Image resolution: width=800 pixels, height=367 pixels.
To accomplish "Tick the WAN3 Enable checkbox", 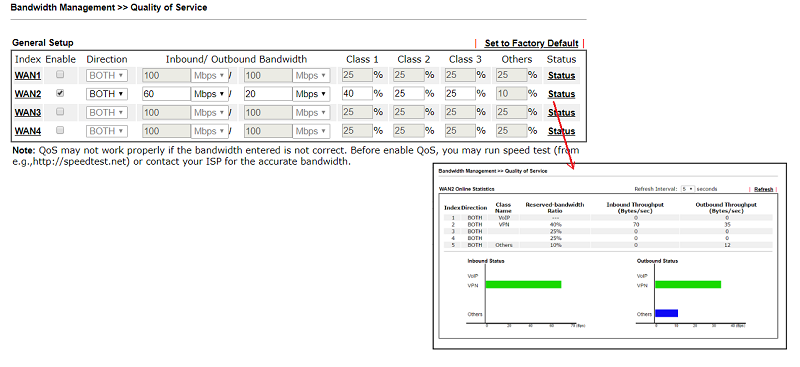I will (60, 112).
